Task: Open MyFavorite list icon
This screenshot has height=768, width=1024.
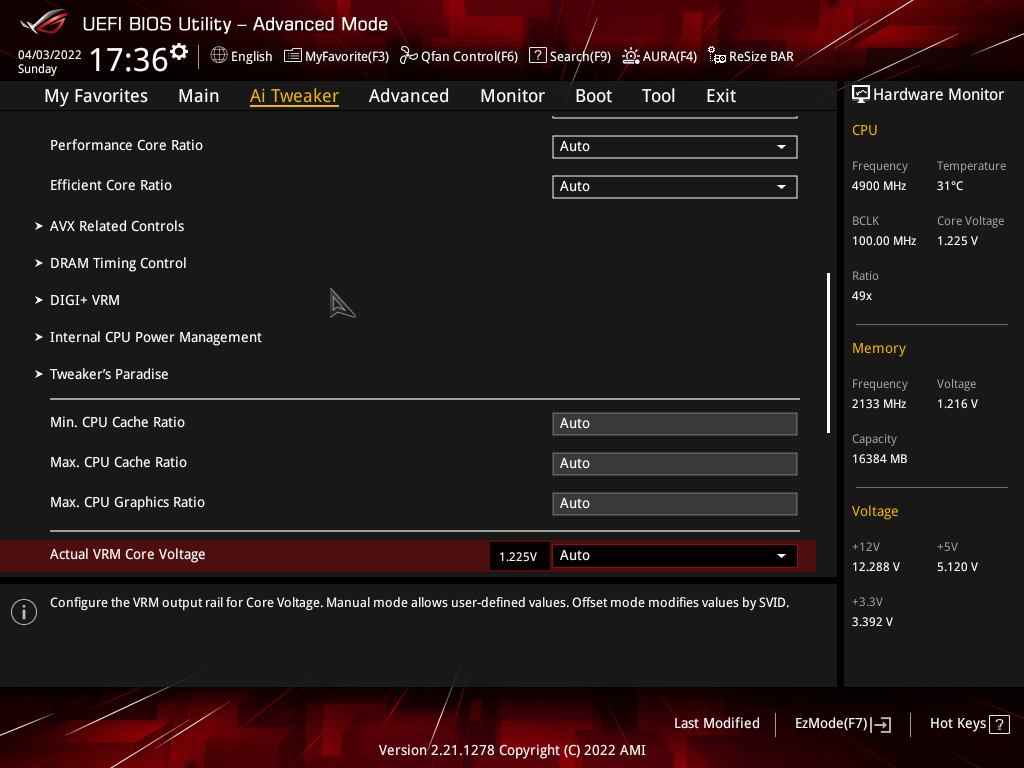Action: point(293,56)
